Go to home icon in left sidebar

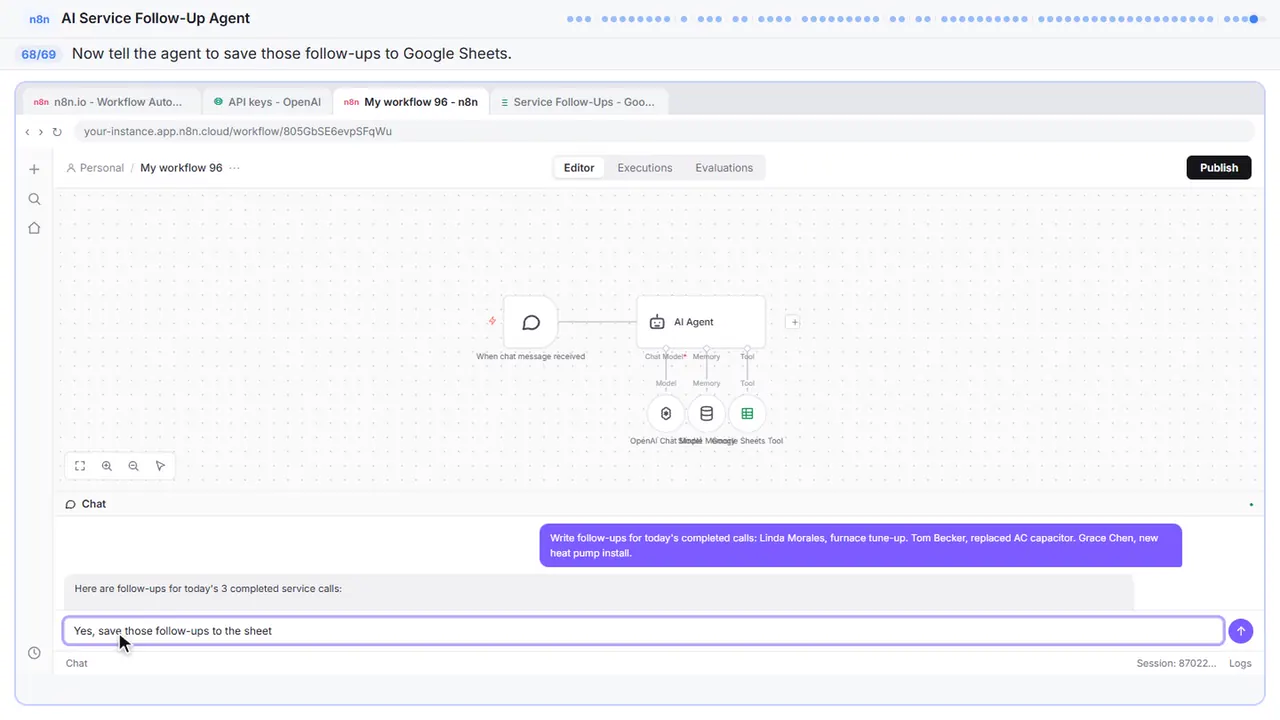pyautogui.click(x=34, y=228)
